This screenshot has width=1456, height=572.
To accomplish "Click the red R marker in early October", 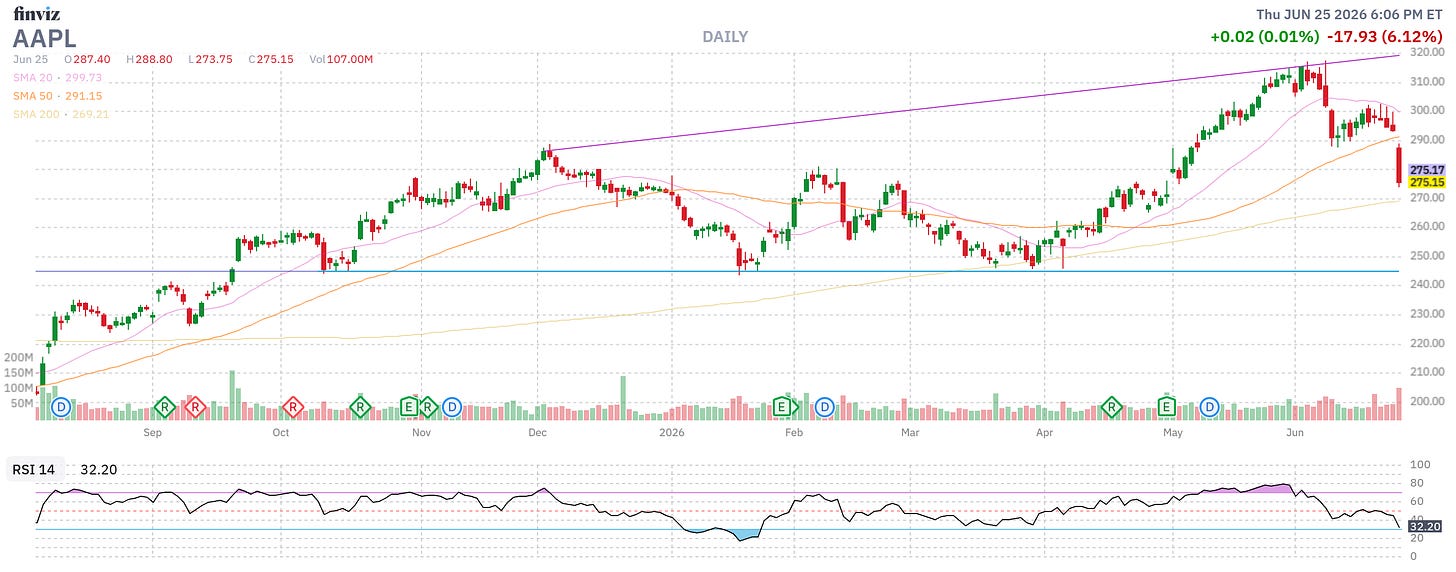I will [293, 407].
